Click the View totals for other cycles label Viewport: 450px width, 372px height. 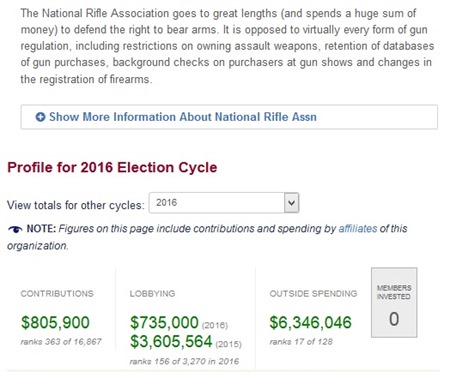click(x=76, y=205)
